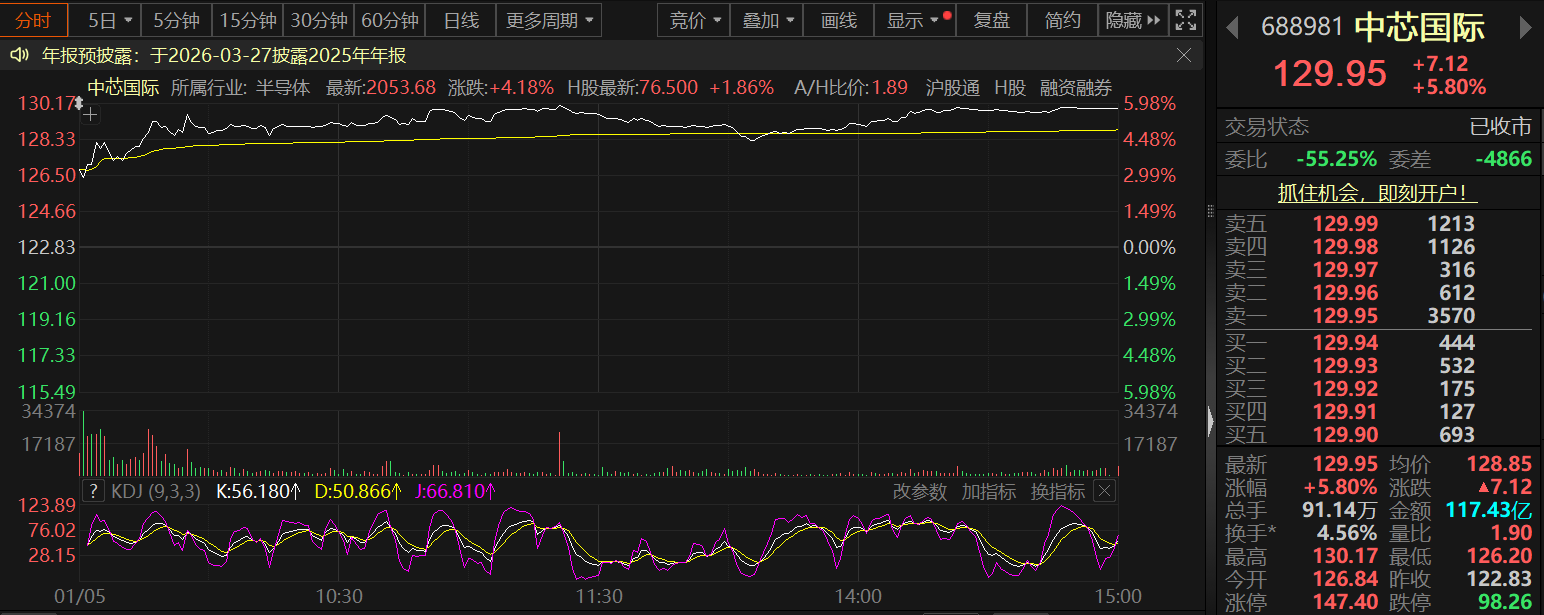Select the 15分钟 period tab

coord(248,20)
